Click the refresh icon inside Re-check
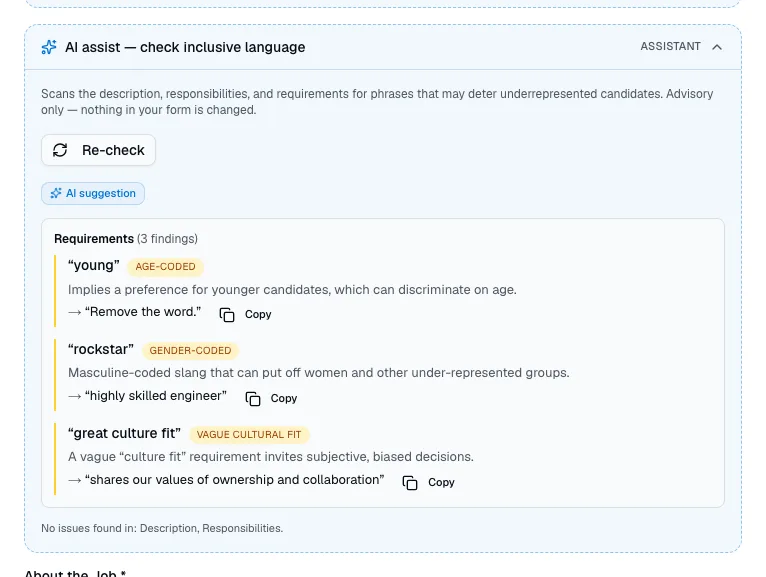The width and height of the screenshot is (766, 577). (60, 150)
